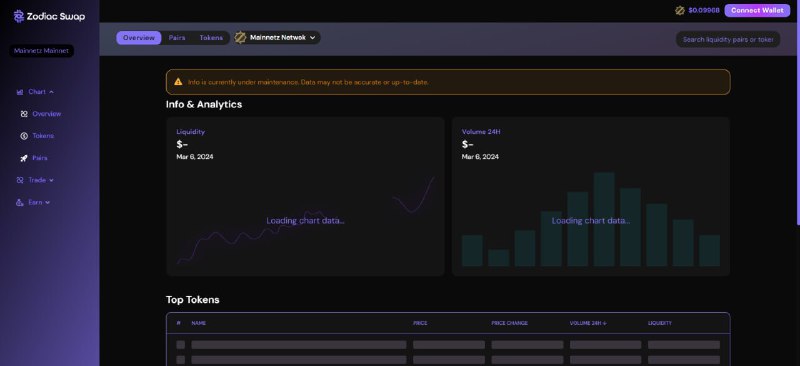Sort by Volume 24H column header

click(588, 323)
